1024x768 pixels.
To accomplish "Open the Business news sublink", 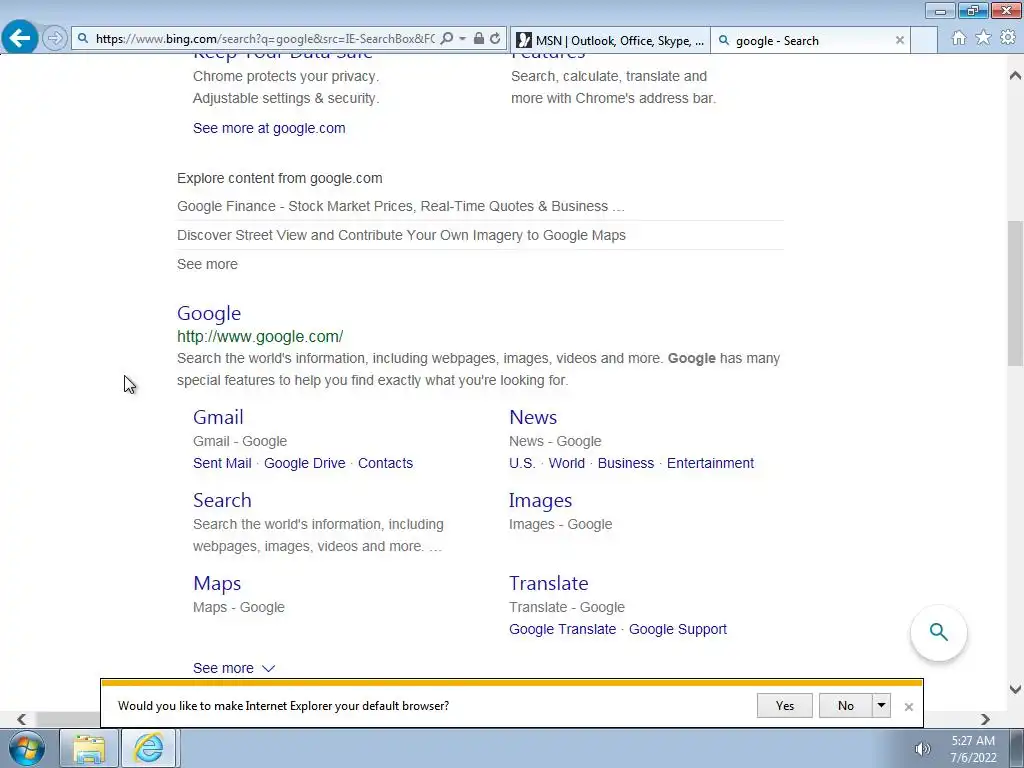I will [626, 463].
